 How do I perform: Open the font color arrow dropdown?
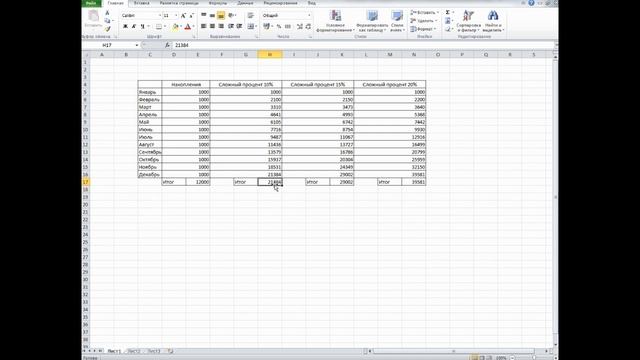193,27
